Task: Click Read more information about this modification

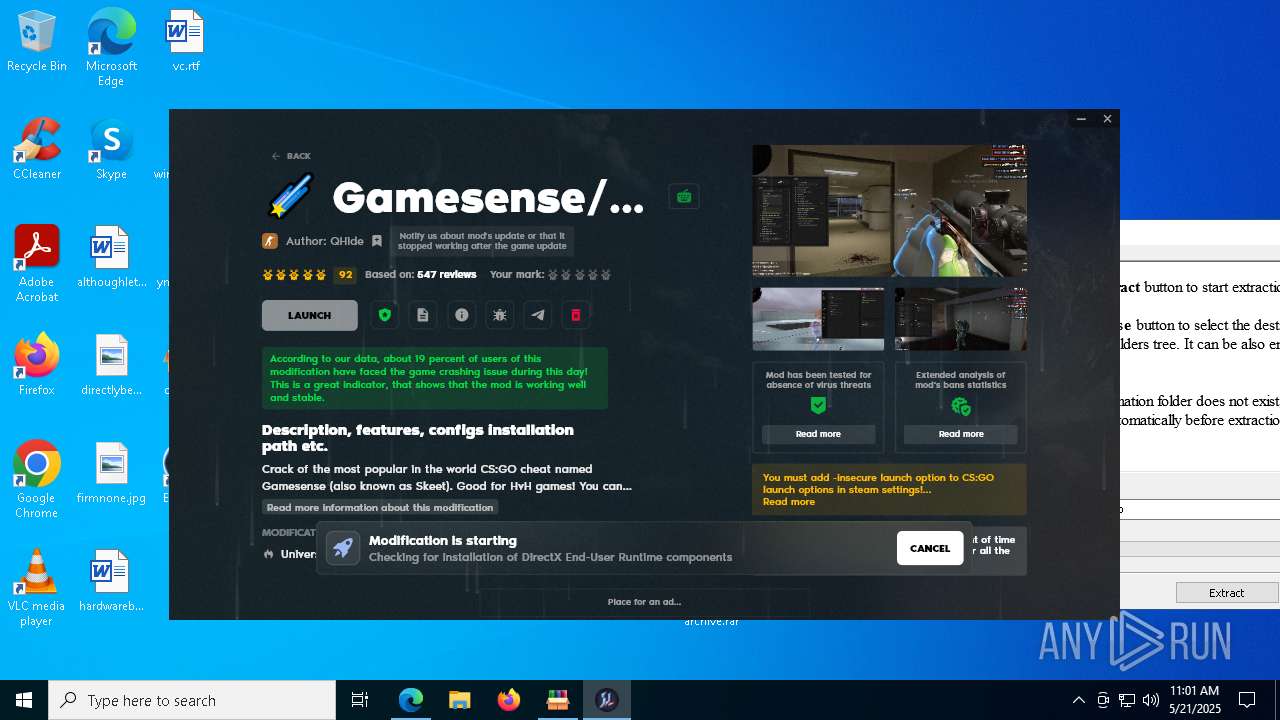Action: pos(380,508)
